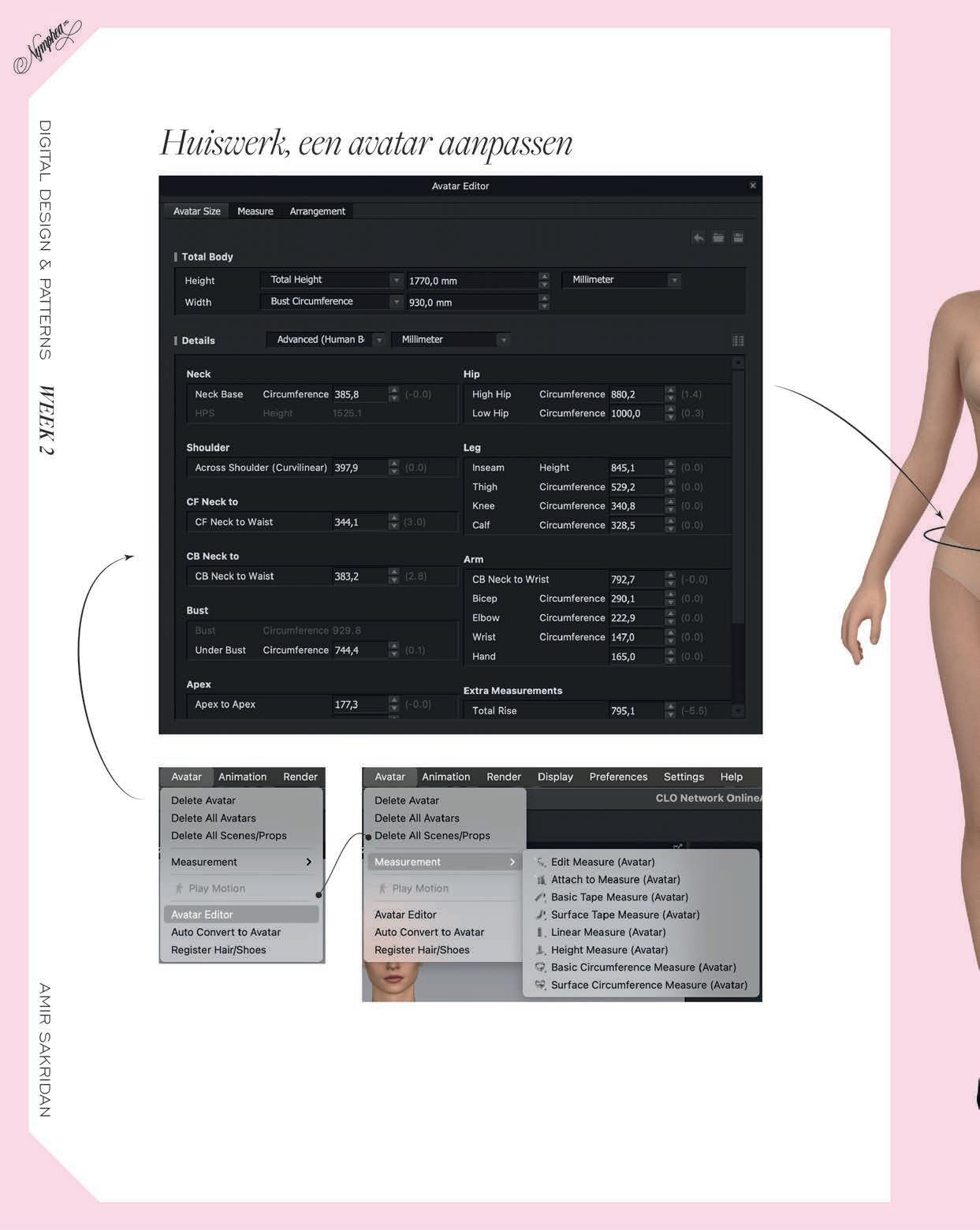Select Surface Tape Measure (Avatar) entry
The width and height of the screenshot is (980, 1230).
[641, 915]
